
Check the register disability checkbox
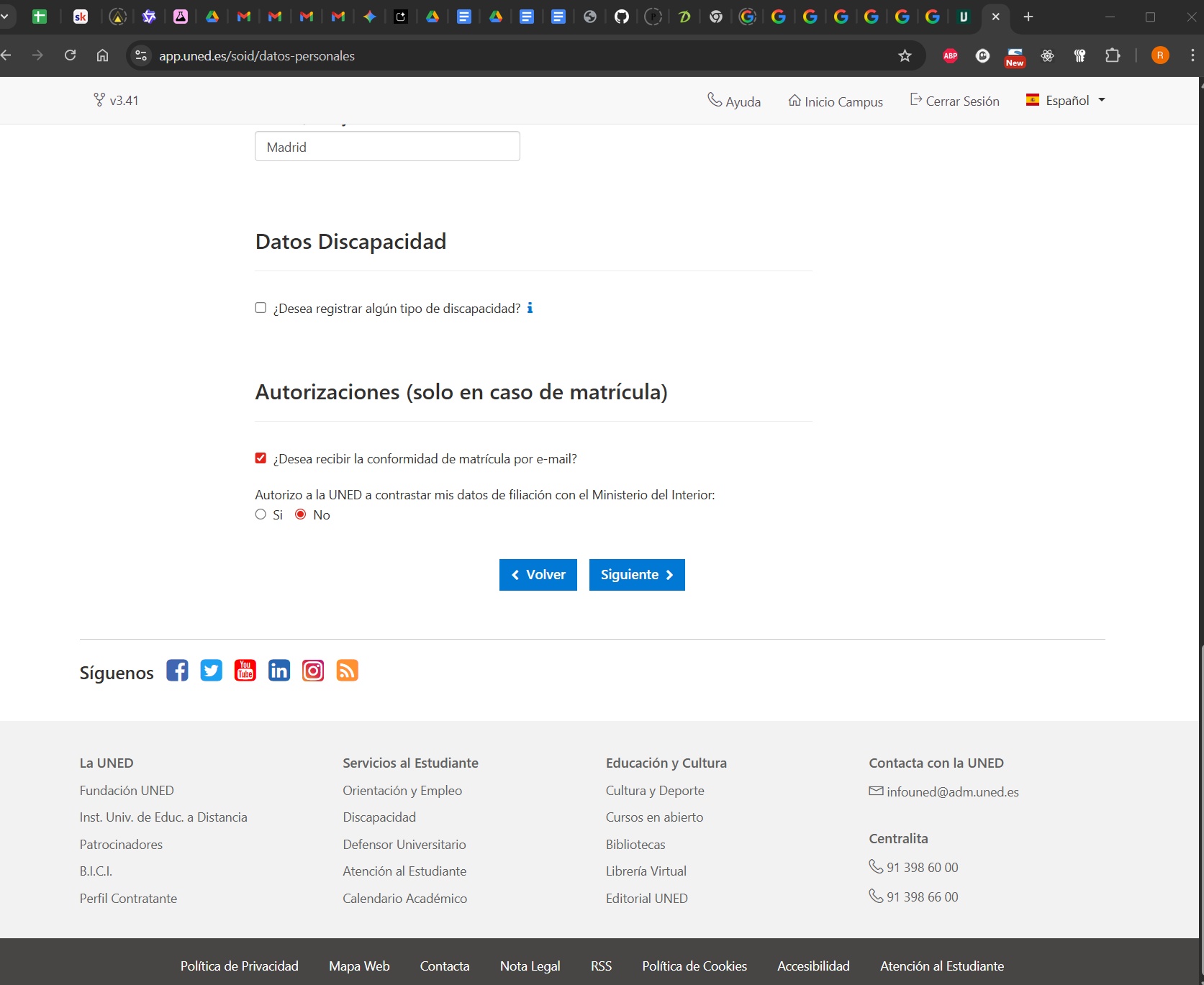[x=261, y=308]
